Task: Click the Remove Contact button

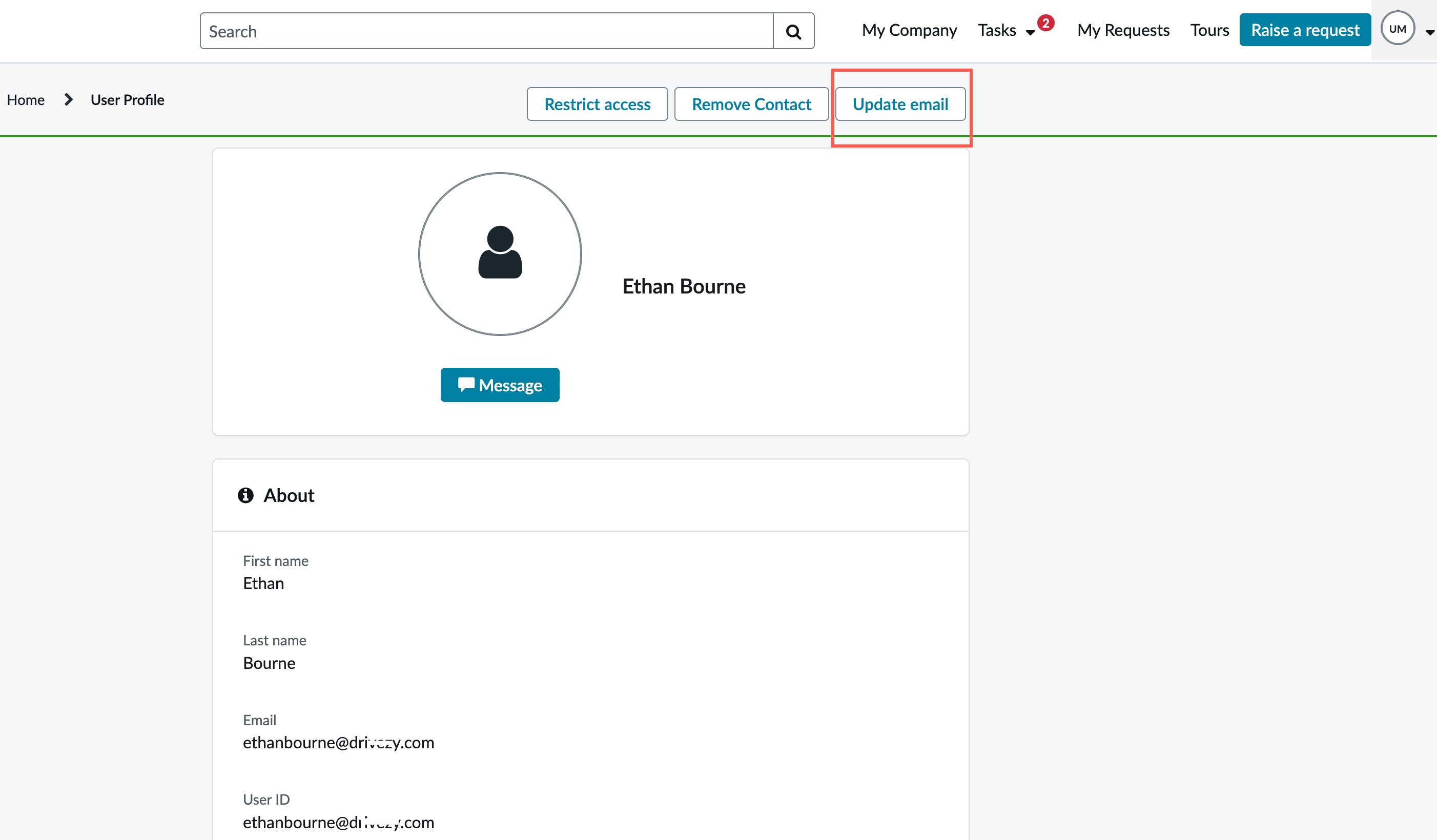Action: pos(751,104)
